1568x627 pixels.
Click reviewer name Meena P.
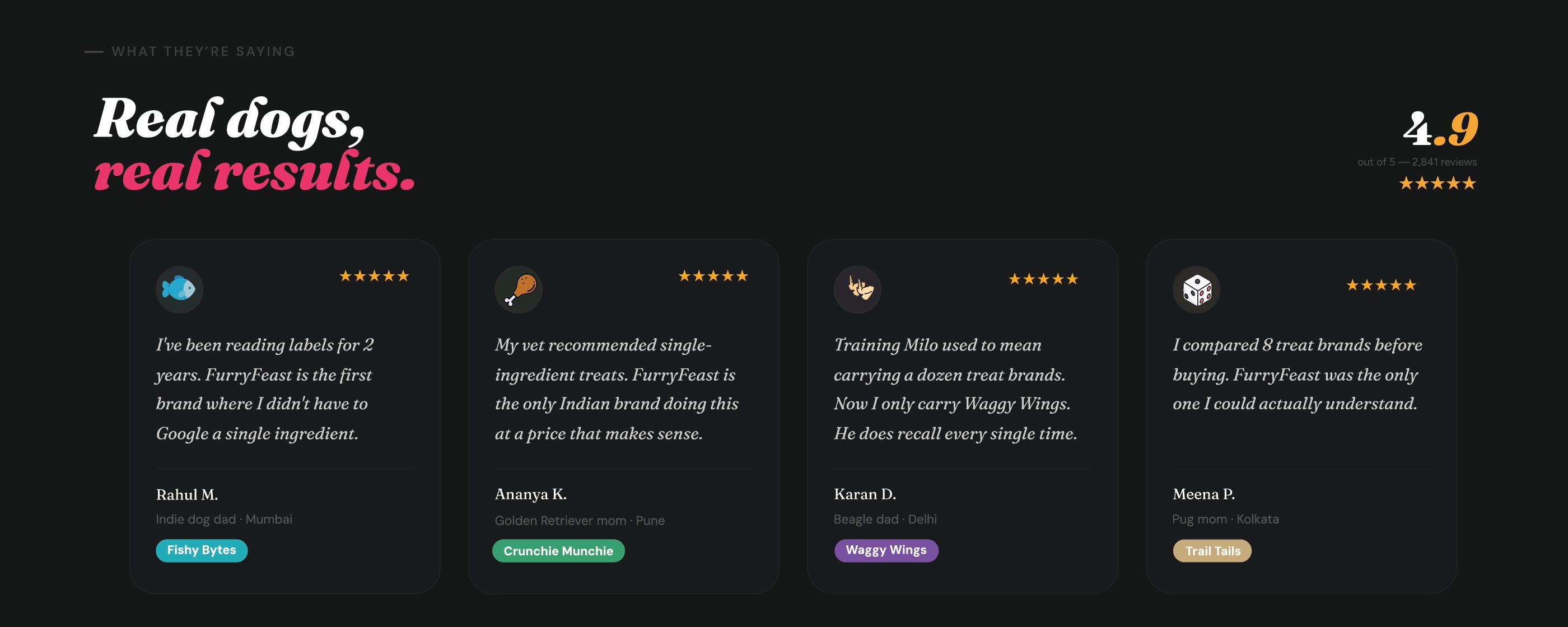(1203, 494)
